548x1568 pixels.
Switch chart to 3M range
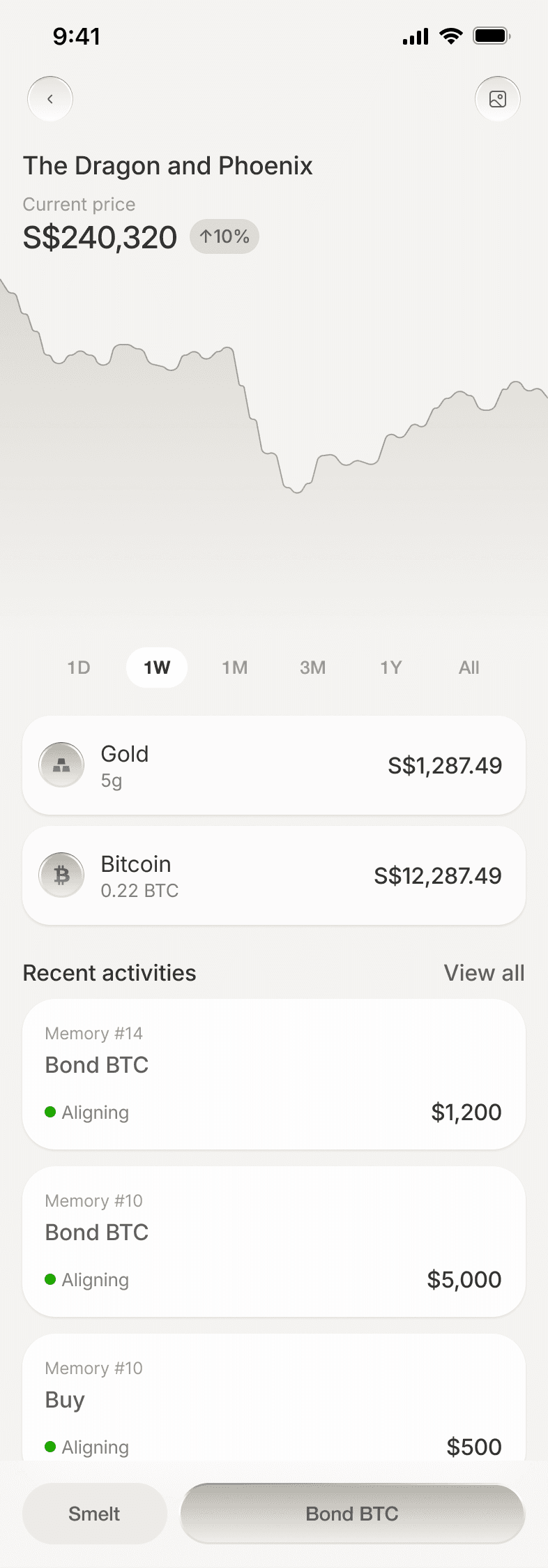(313, 668)
